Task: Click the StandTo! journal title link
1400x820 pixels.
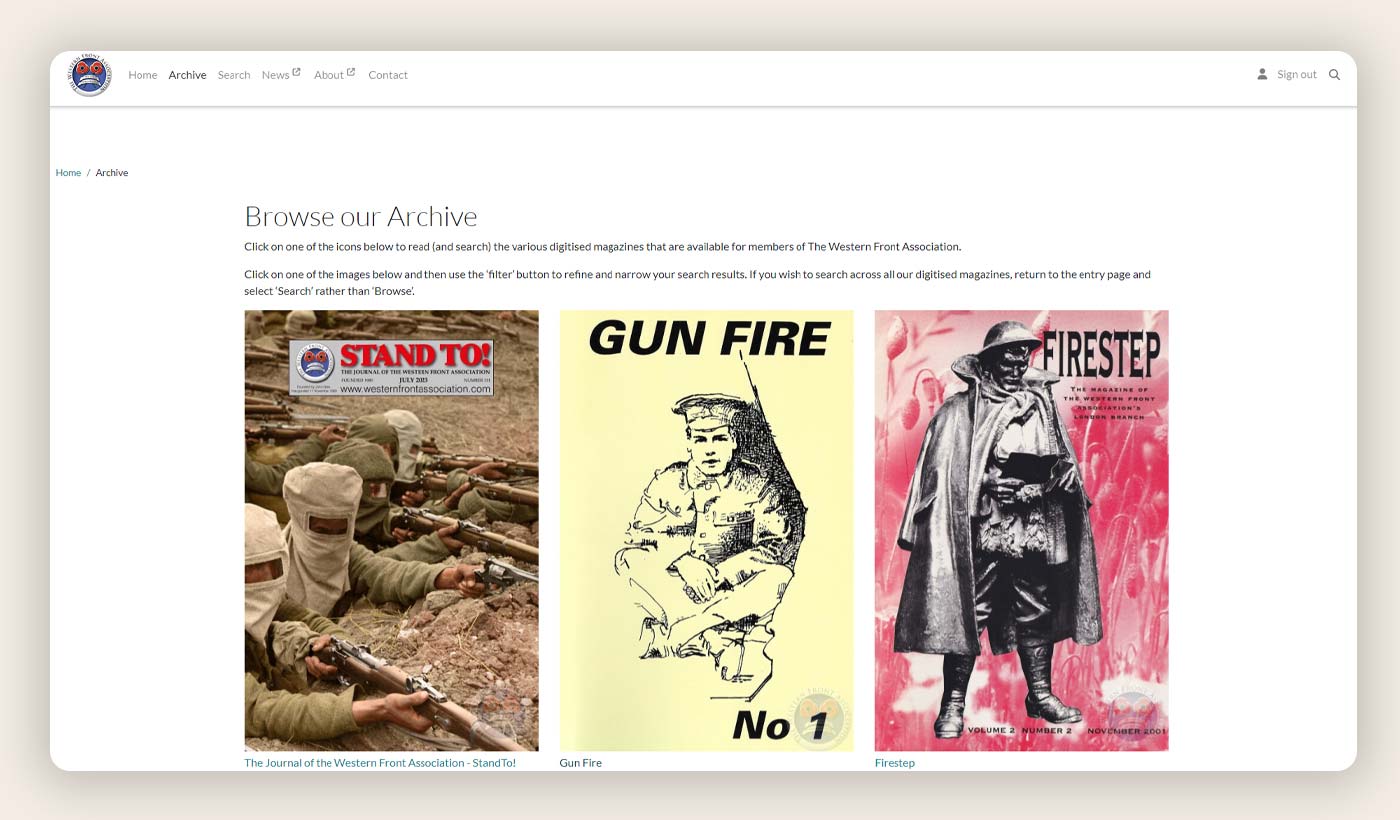Action: [380, 763]
